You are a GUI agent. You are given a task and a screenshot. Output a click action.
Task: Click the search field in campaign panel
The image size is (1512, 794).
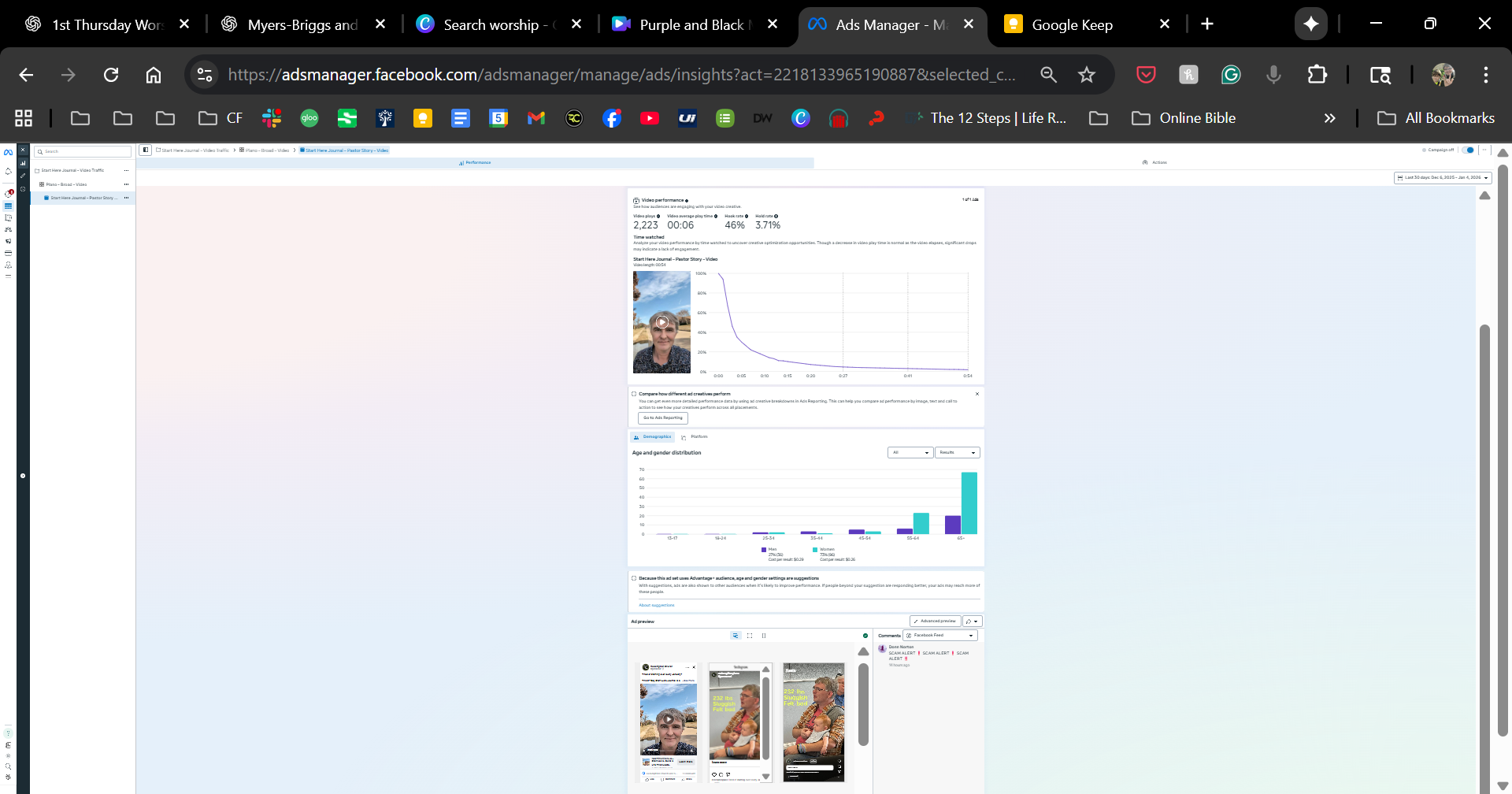[x=83, y=151]
